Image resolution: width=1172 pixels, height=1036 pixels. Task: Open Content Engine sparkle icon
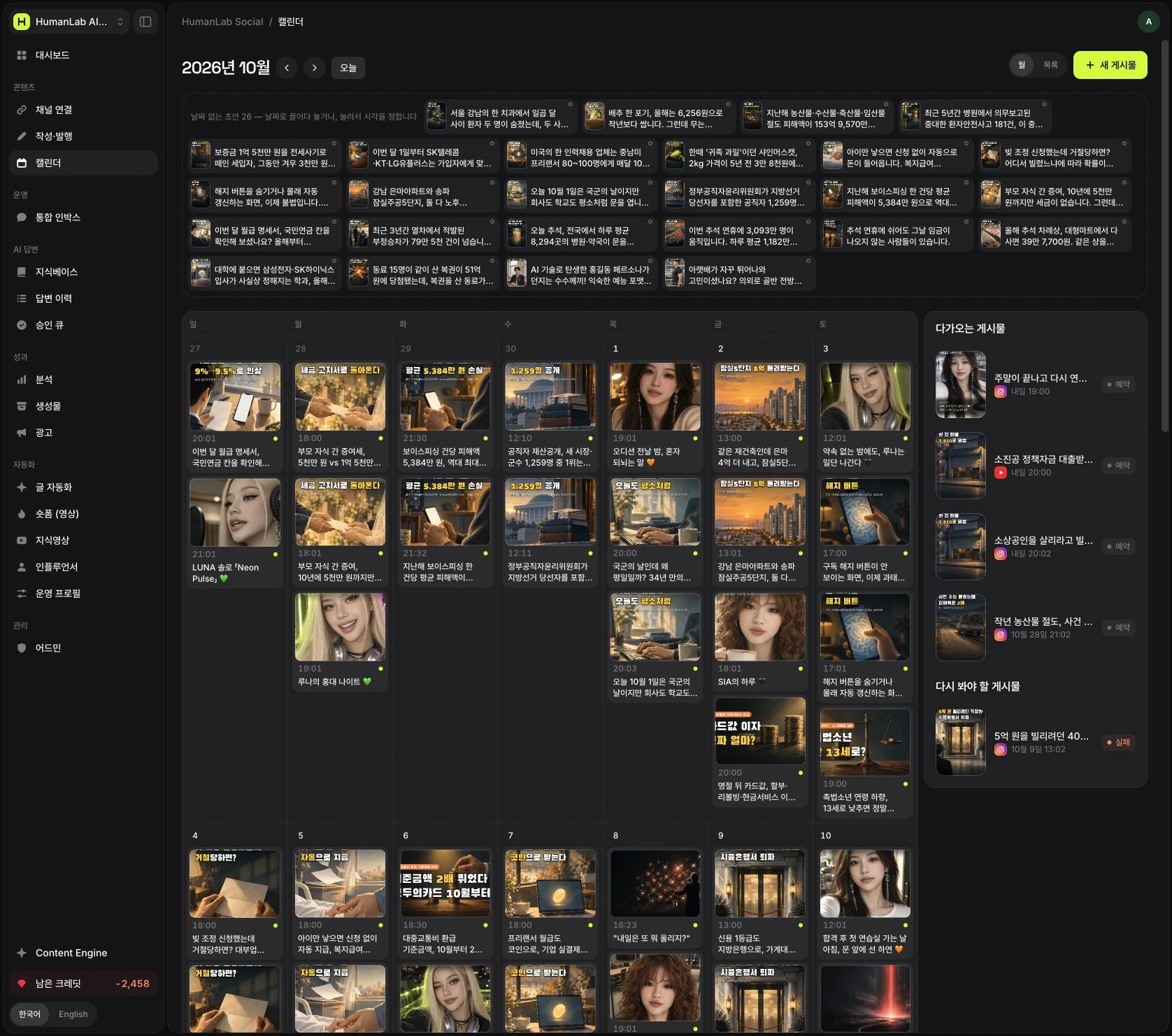tap(22, 953)
